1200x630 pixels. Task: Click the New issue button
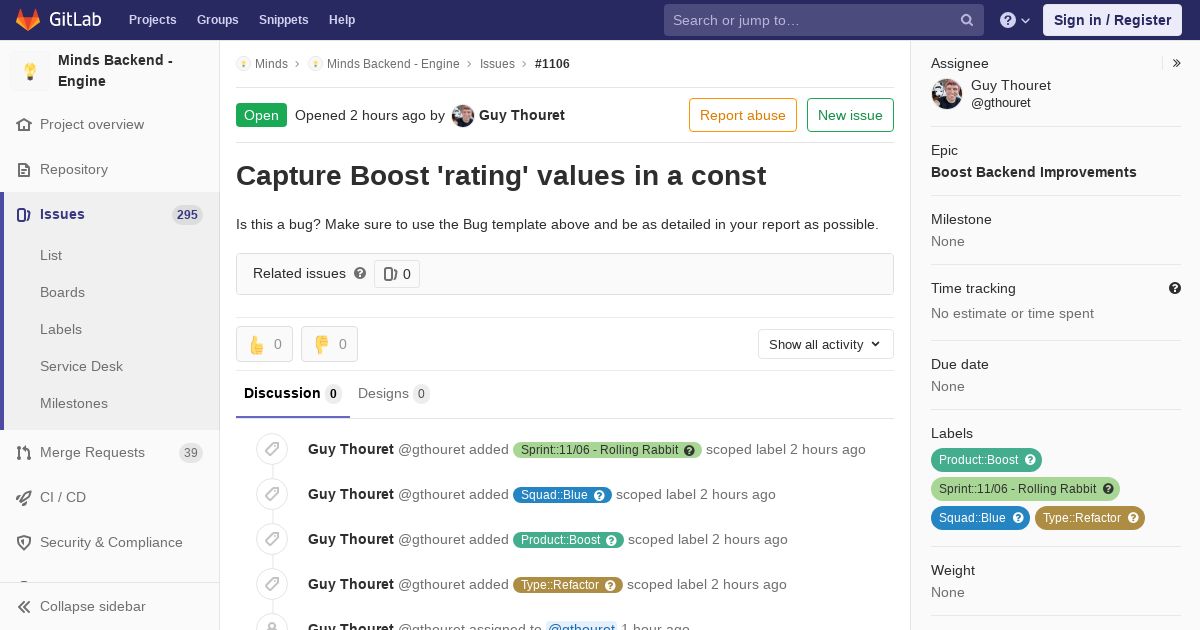click(850, 115)
